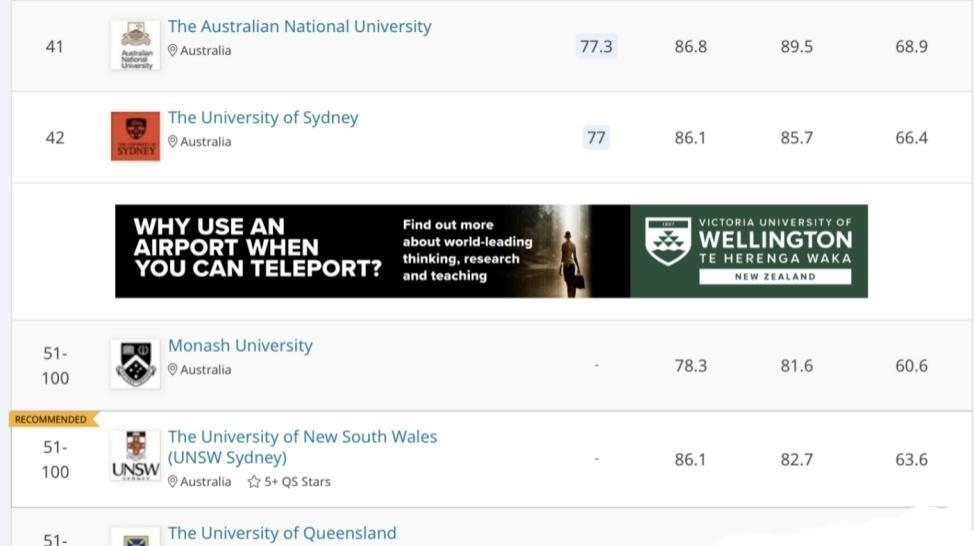Click the 5+ QS Stars label
This screenshot has width=976, height=546.
click(297, 482)
